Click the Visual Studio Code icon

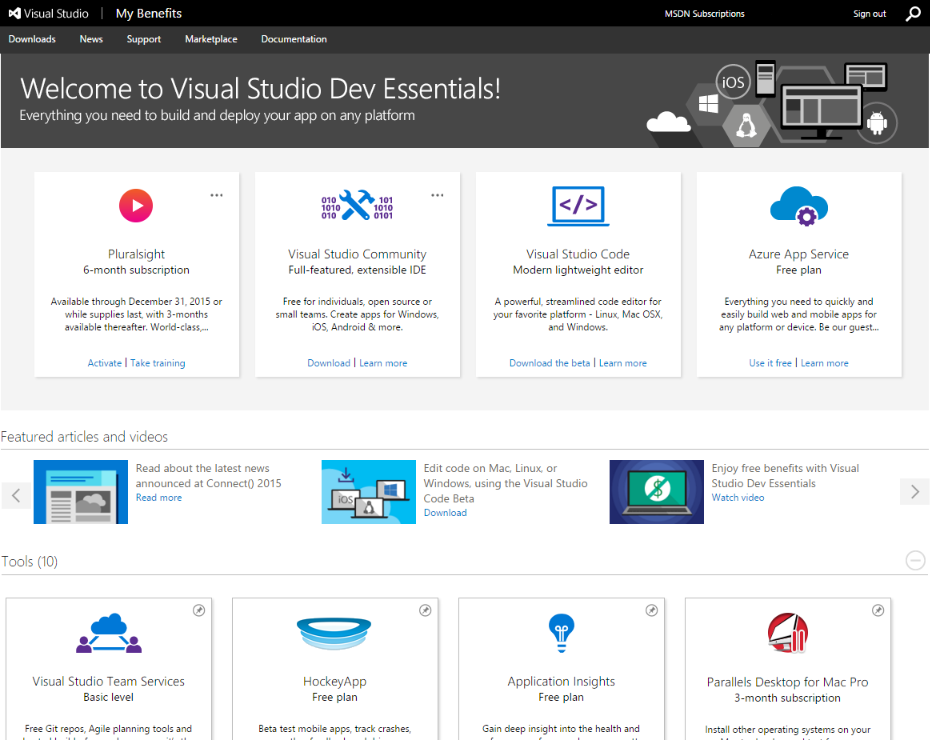[x=578, y=206]
